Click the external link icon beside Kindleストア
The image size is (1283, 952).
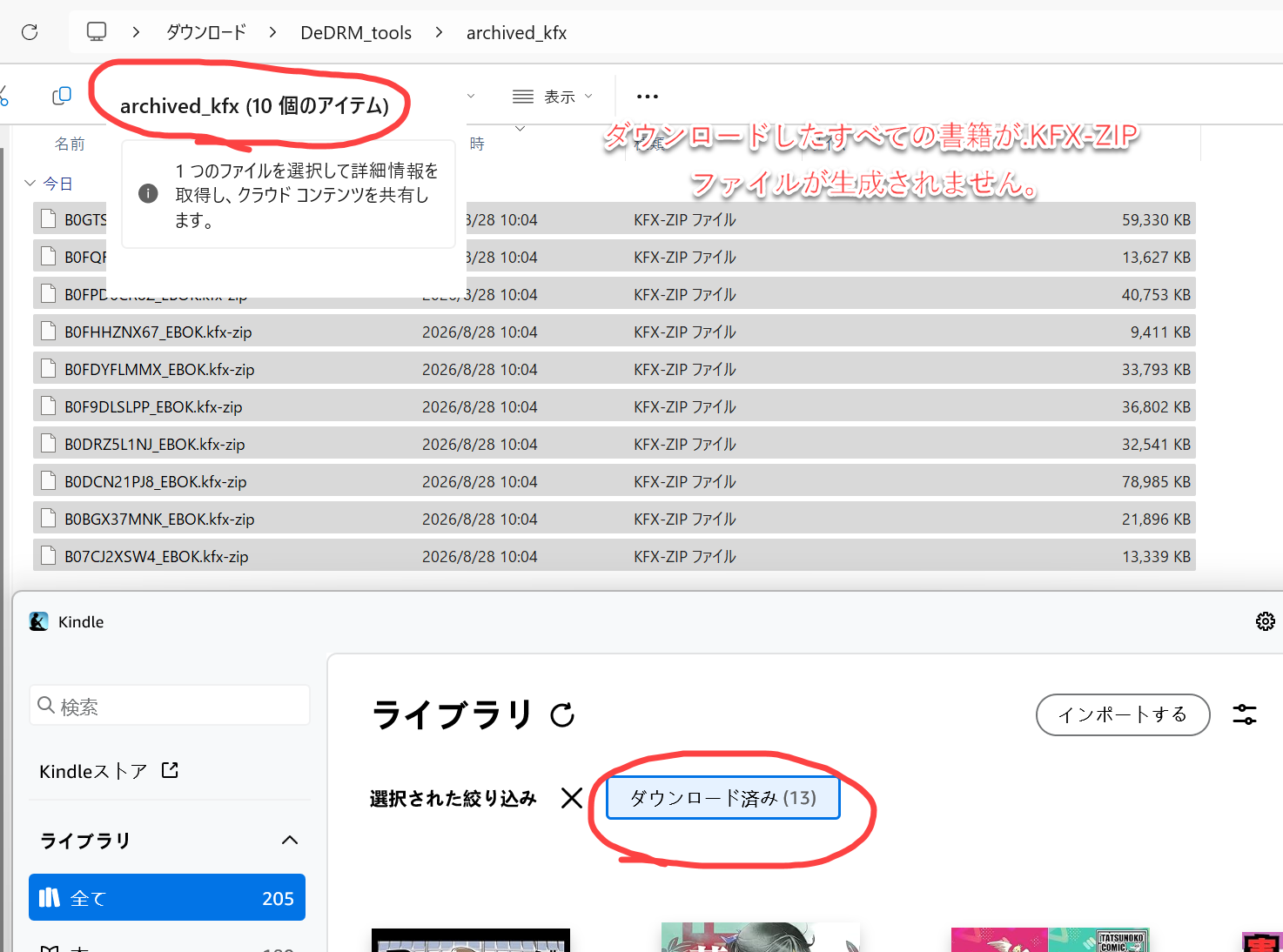(x=170, y=770)
